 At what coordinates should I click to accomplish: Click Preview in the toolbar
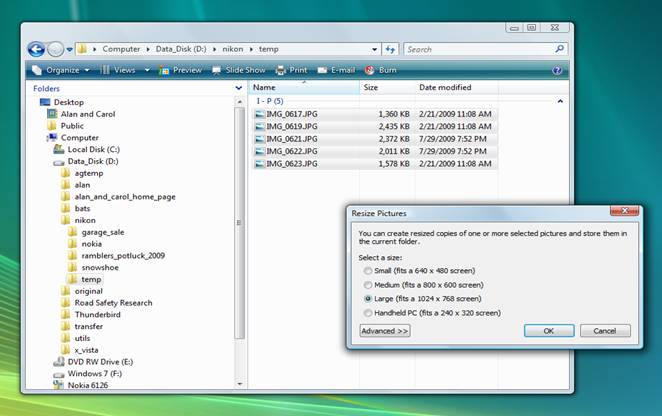pyautogui.click(x=181, y=70)
